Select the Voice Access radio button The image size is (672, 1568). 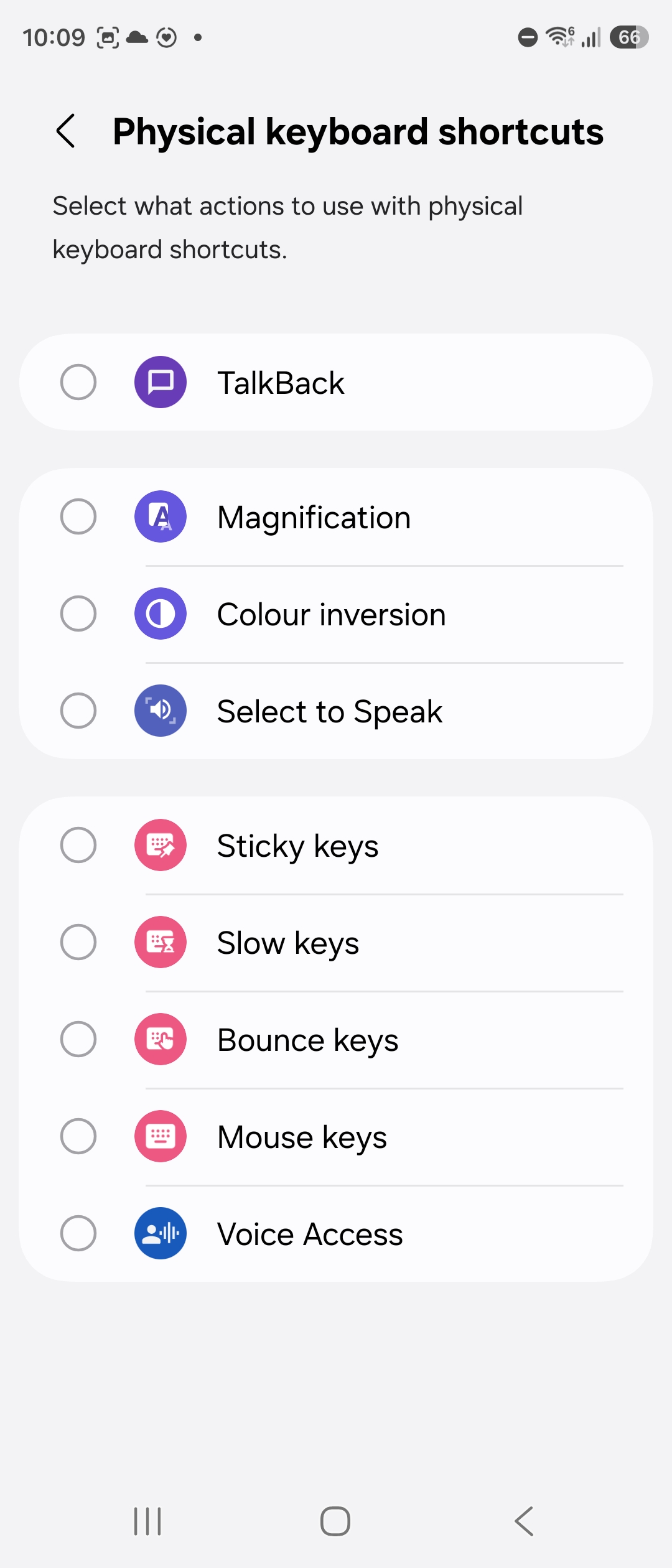click(x=78, y=1233)
